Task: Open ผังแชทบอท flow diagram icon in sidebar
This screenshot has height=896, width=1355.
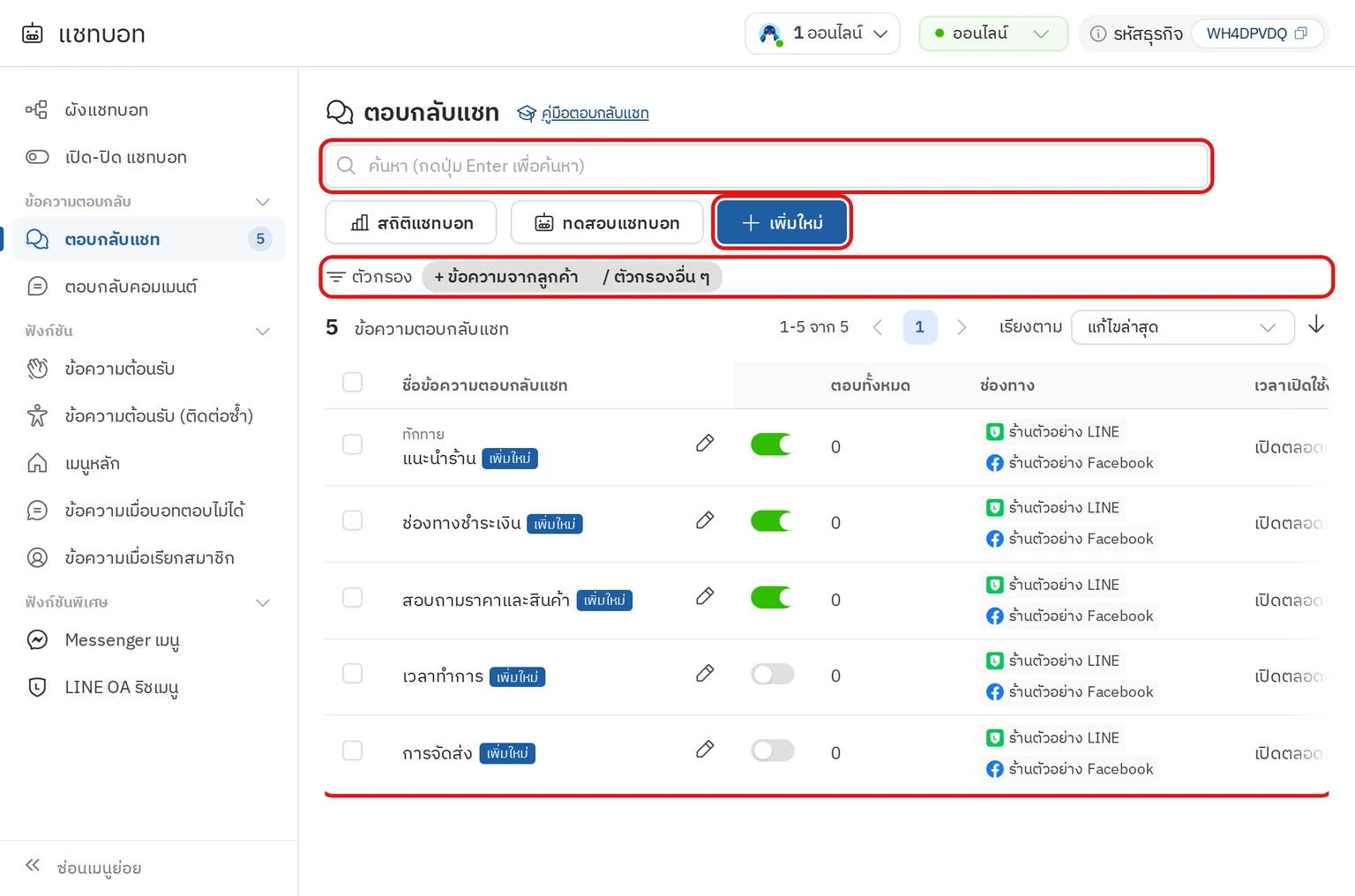Action: point(36,109)
